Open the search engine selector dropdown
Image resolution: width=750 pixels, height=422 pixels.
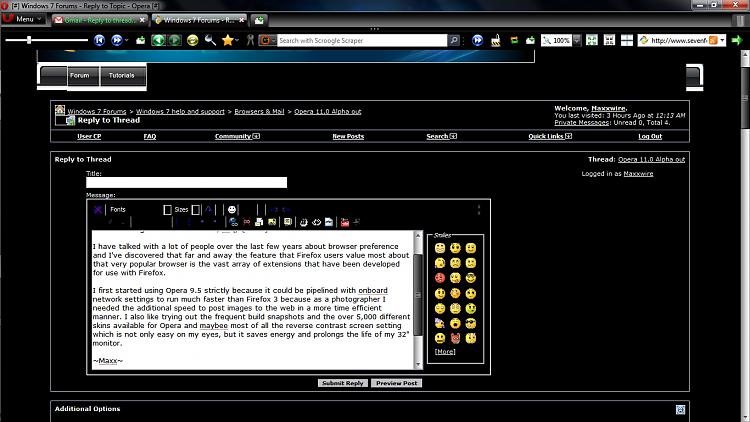pos(267,41)
